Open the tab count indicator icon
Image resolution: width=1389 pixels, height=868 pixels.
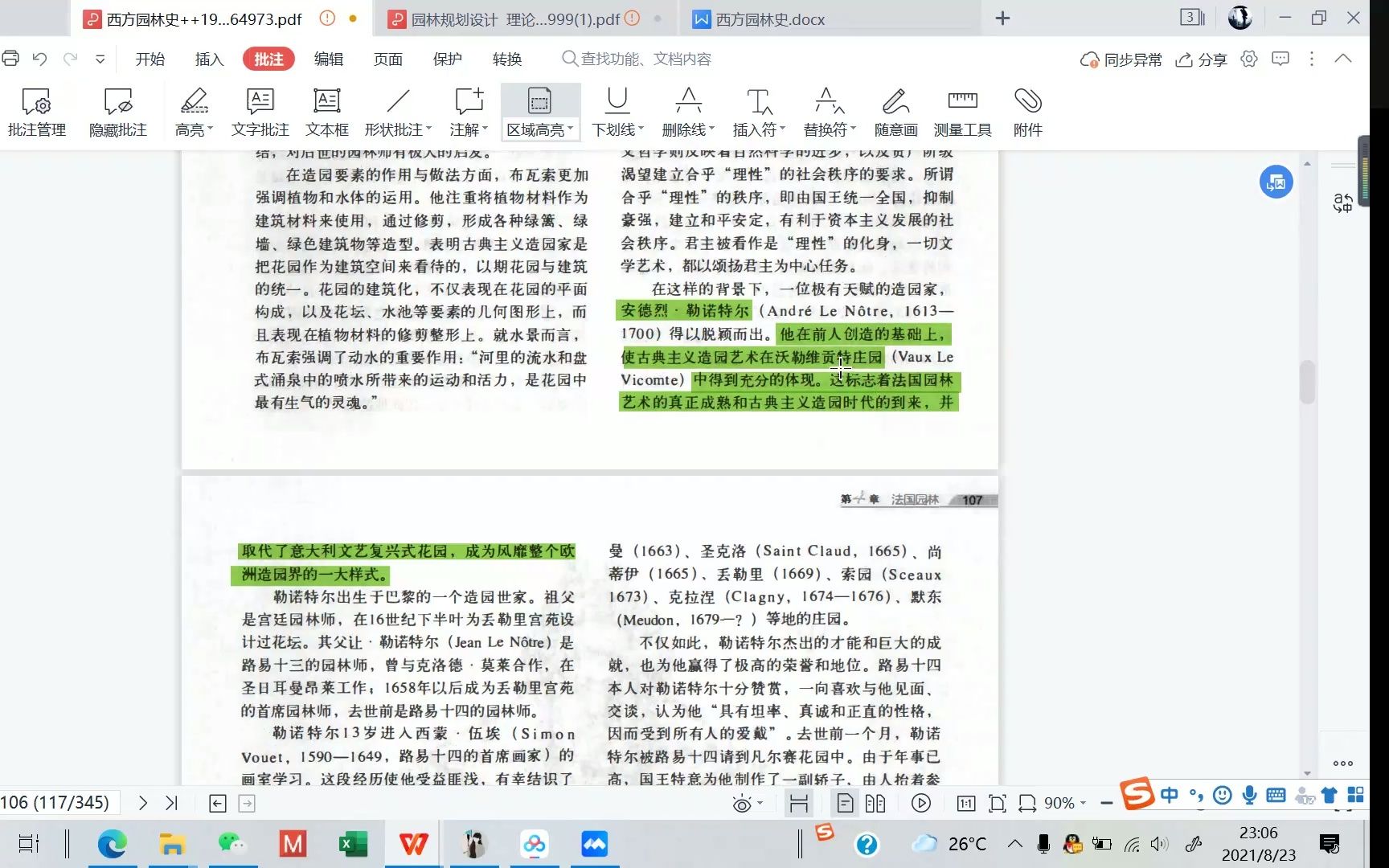point(1192,18)
